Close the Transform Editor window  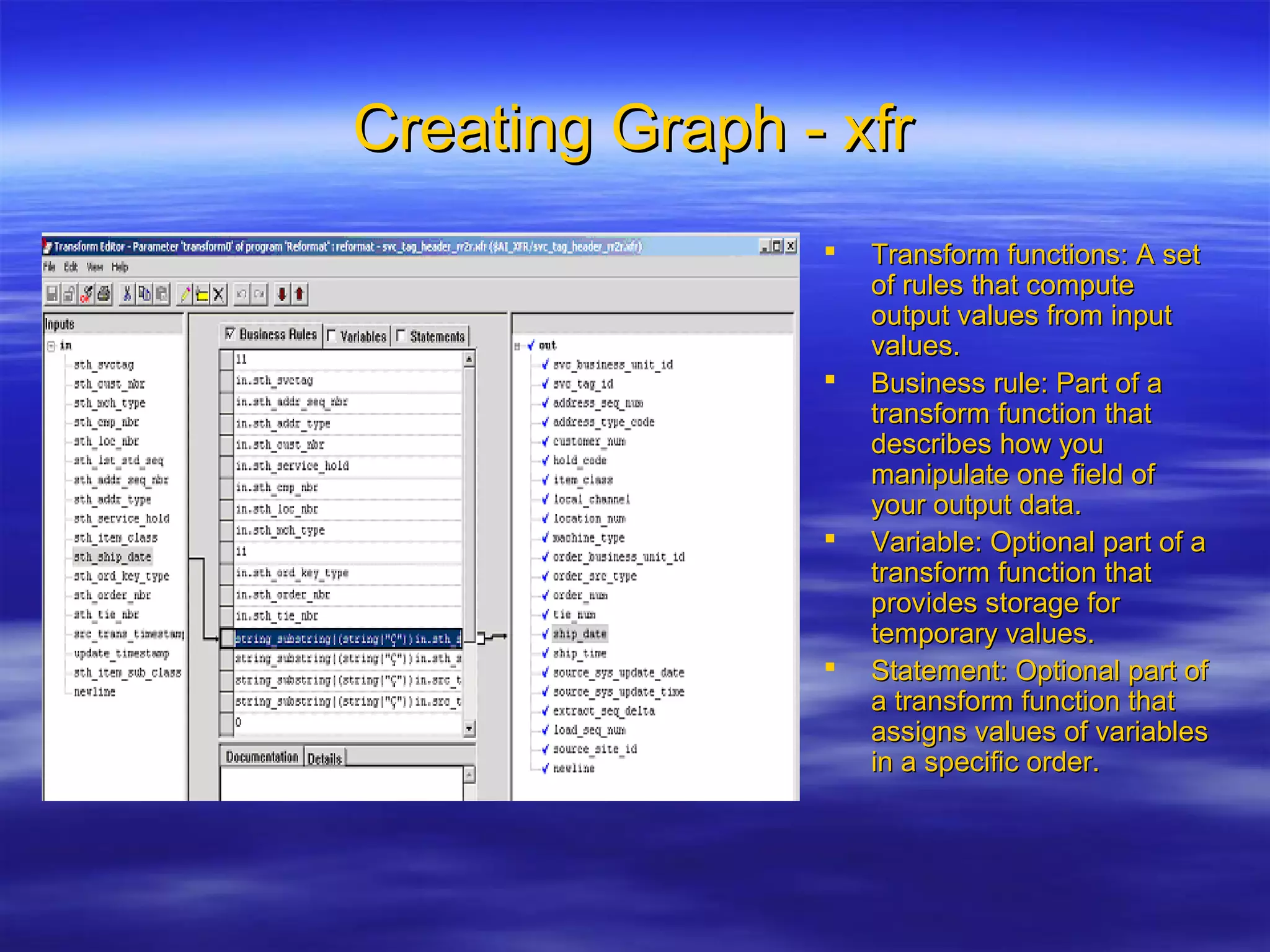[x=791, y=246]
